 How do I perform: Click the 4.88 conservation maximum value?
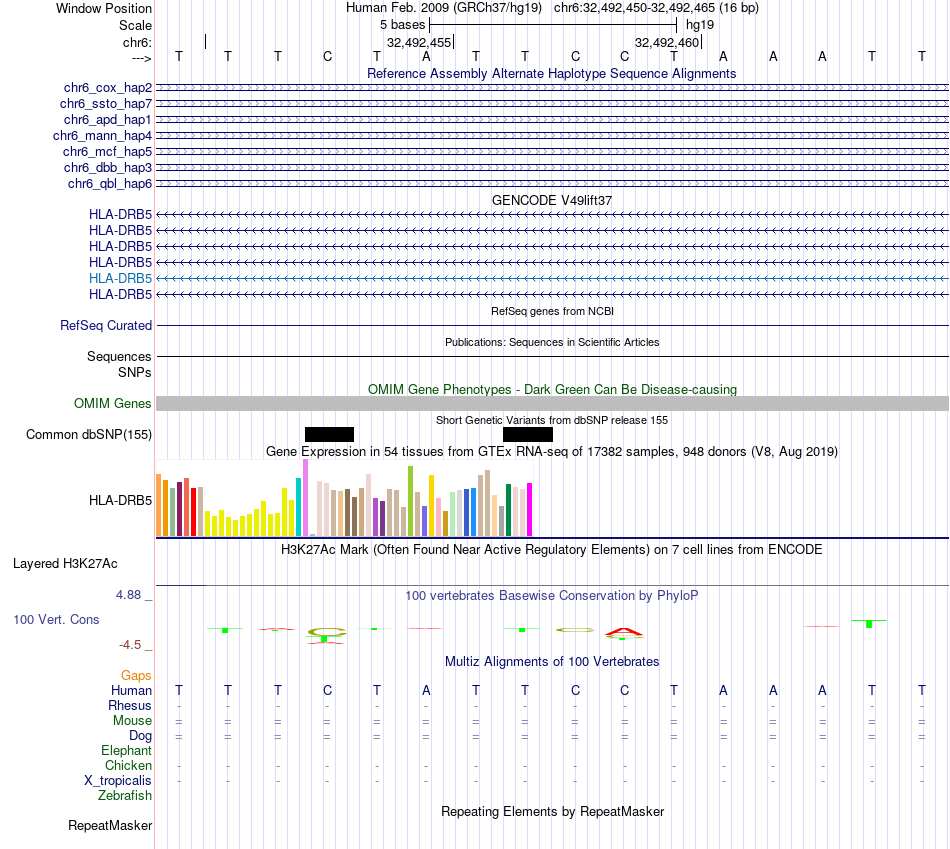[128, 595]
